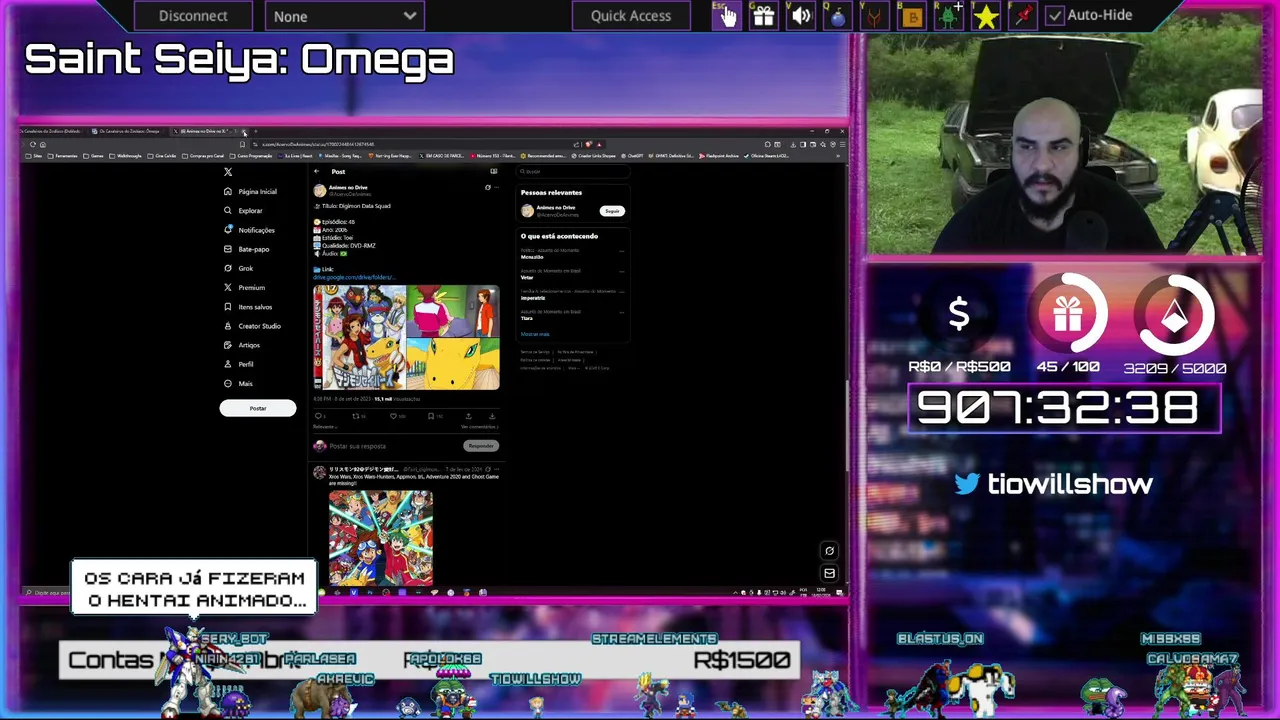Click the white Postar button
Image resolution: width=1280 pixels, height=720 pixels.
point(258,408)
